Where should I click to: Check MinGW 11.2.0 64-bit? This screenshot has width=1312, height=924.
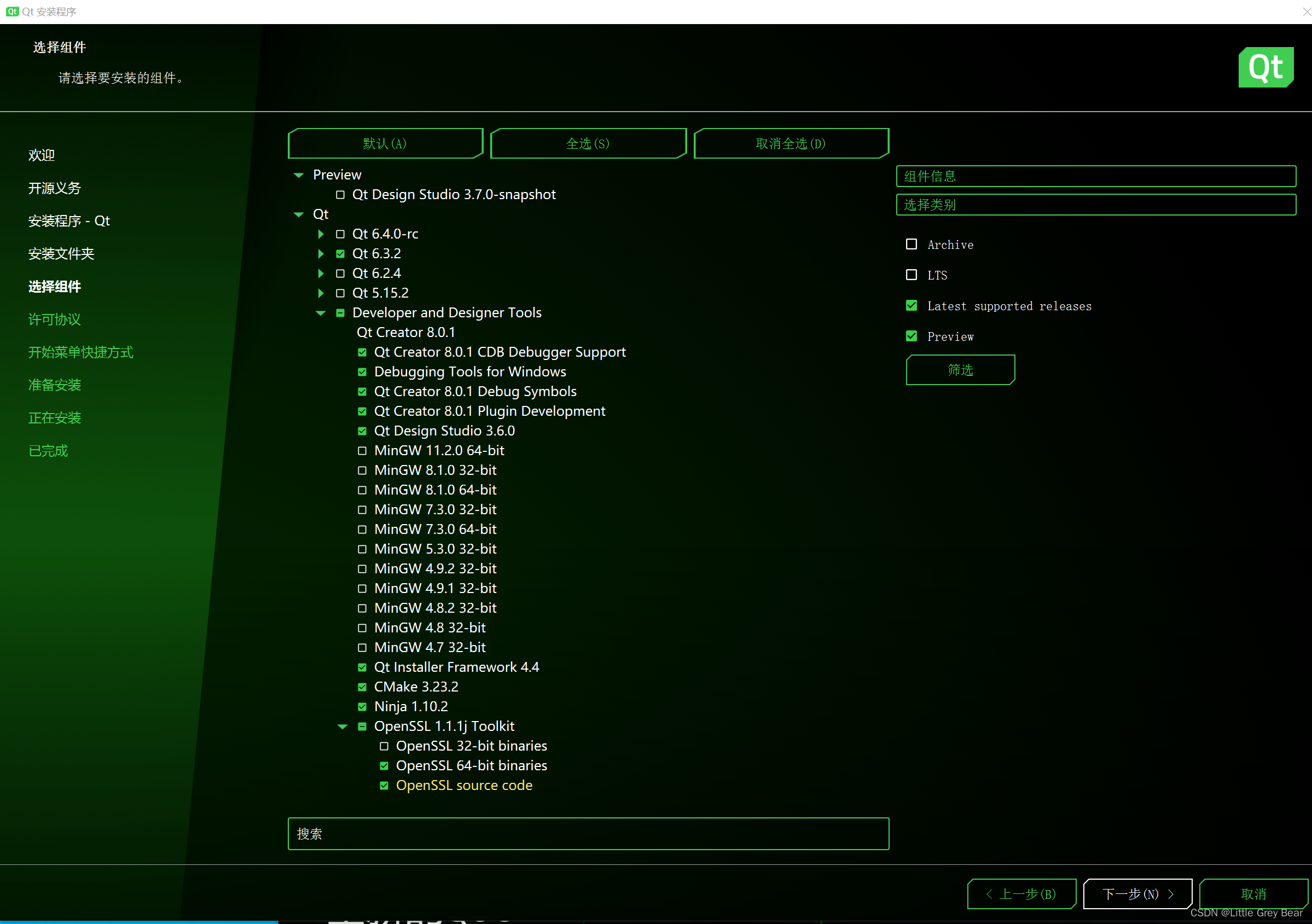(x=362, y=451)
